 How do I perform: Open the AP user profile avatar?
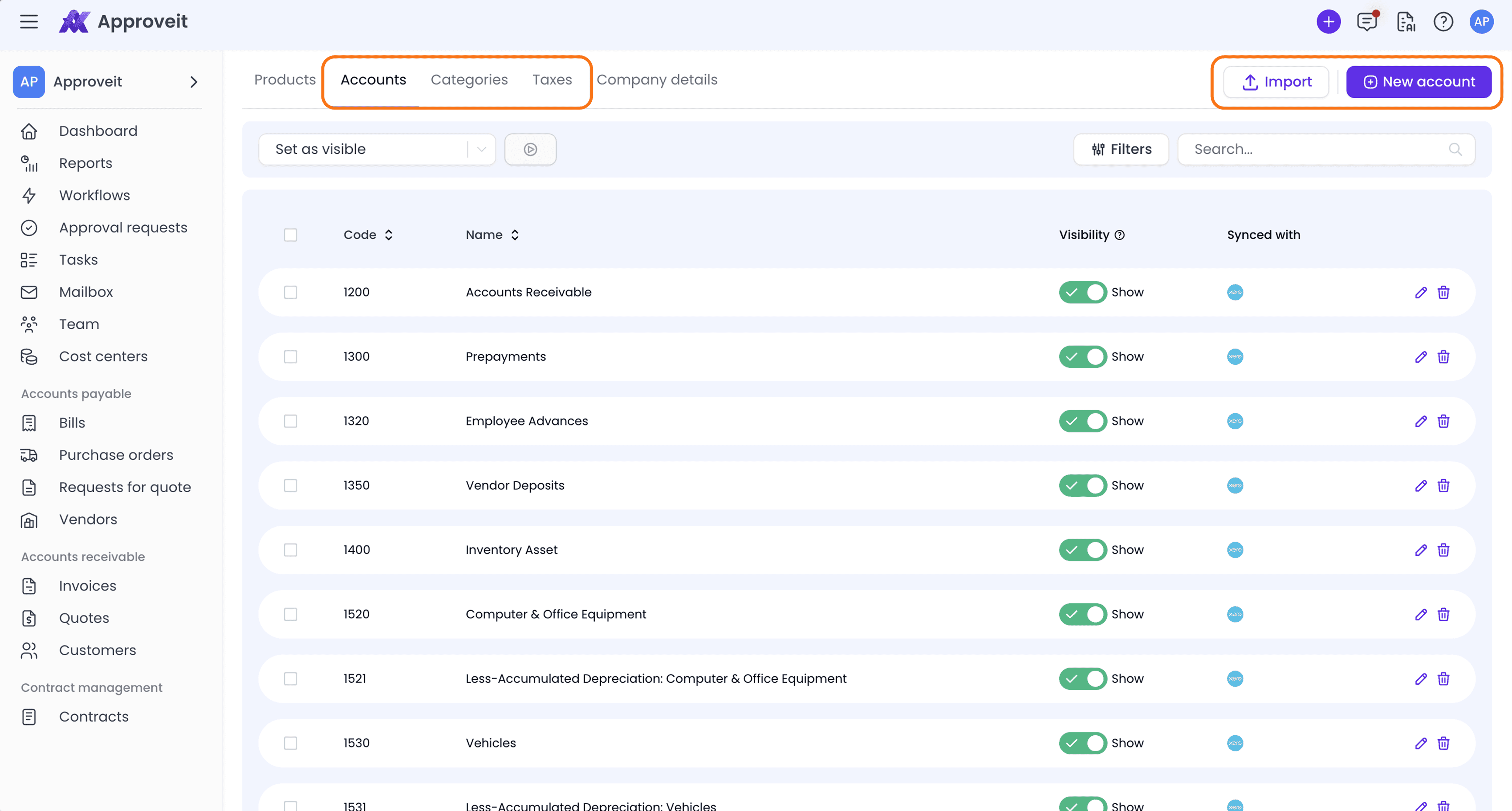click(x=1481, y=22)
